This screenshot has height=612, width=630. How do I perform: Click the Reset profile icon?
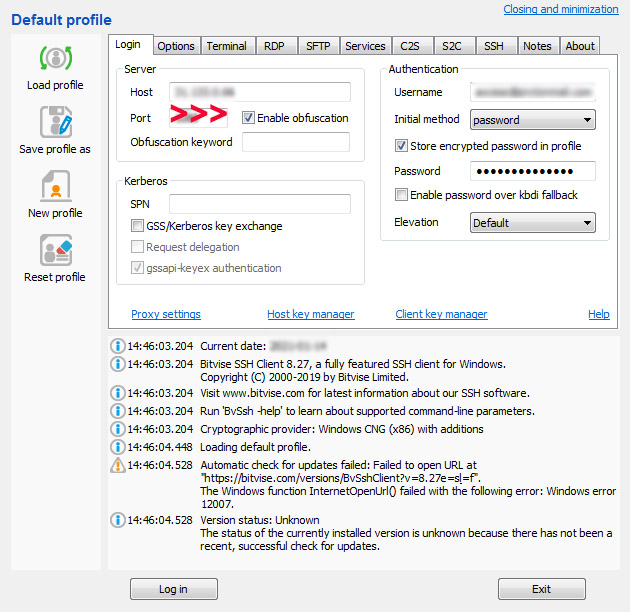coord(56,250)
